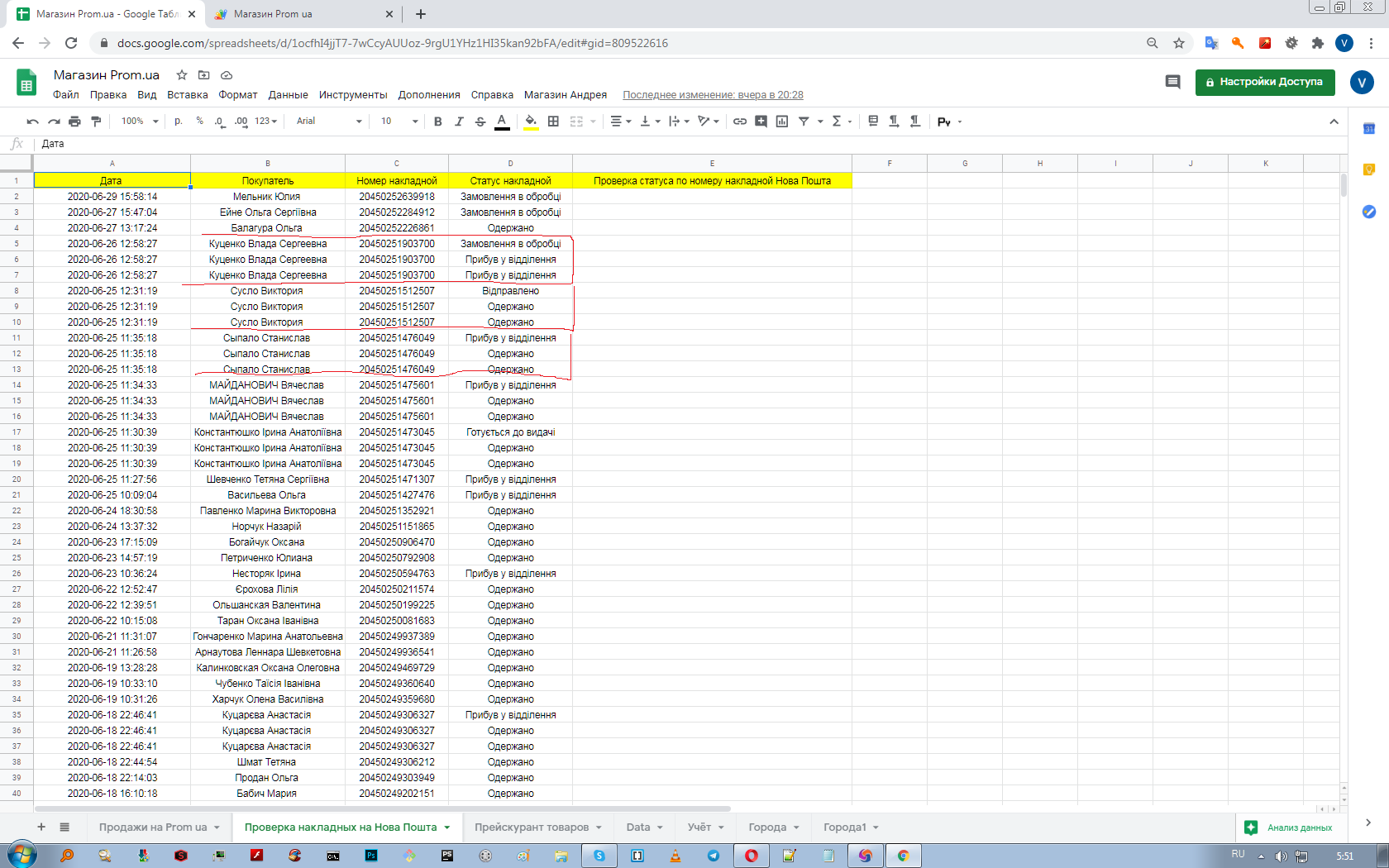Viewport: 1389px width, 868px height.
Task: Insert a chart
Action: 782,122
